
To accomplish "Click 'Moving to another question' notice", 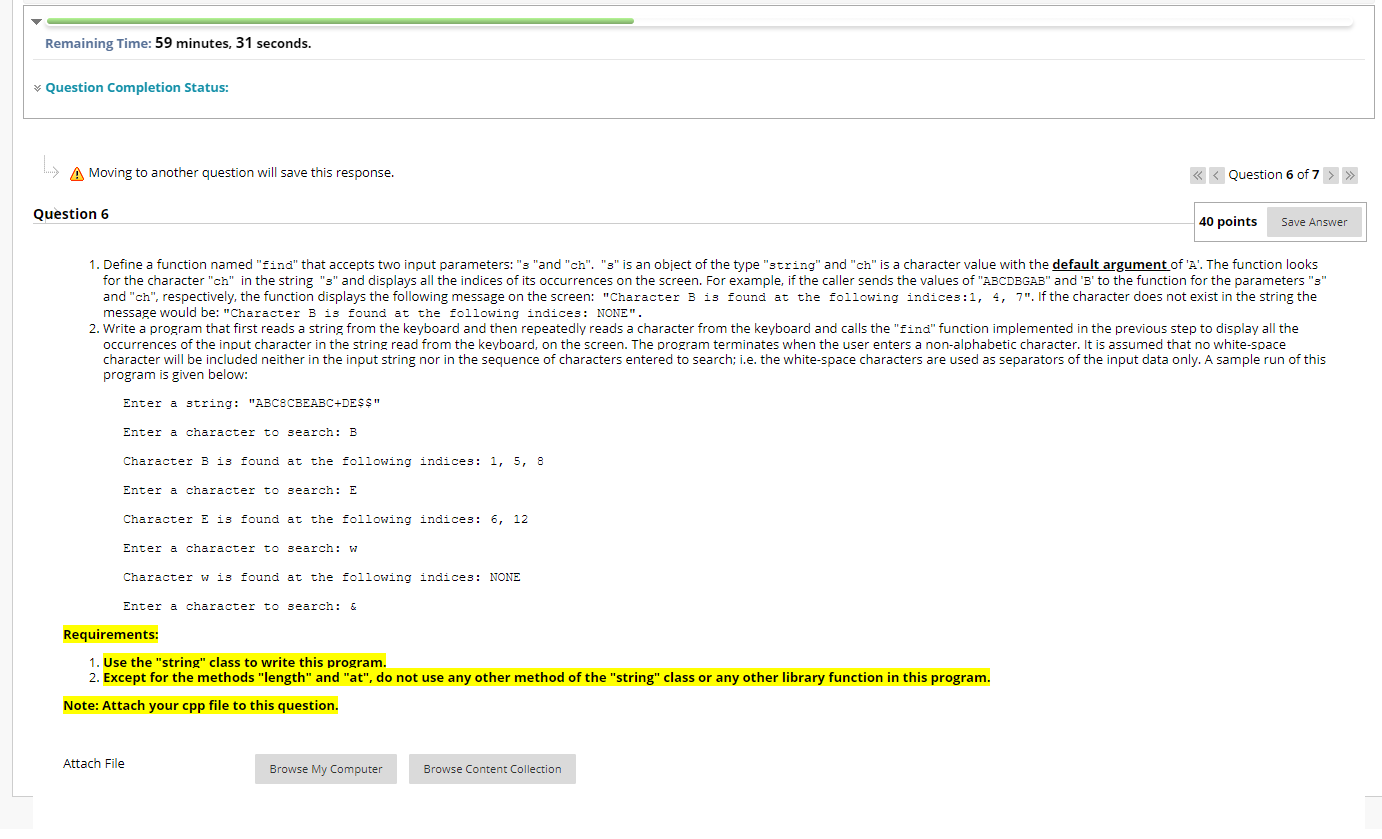I will 241,173.
